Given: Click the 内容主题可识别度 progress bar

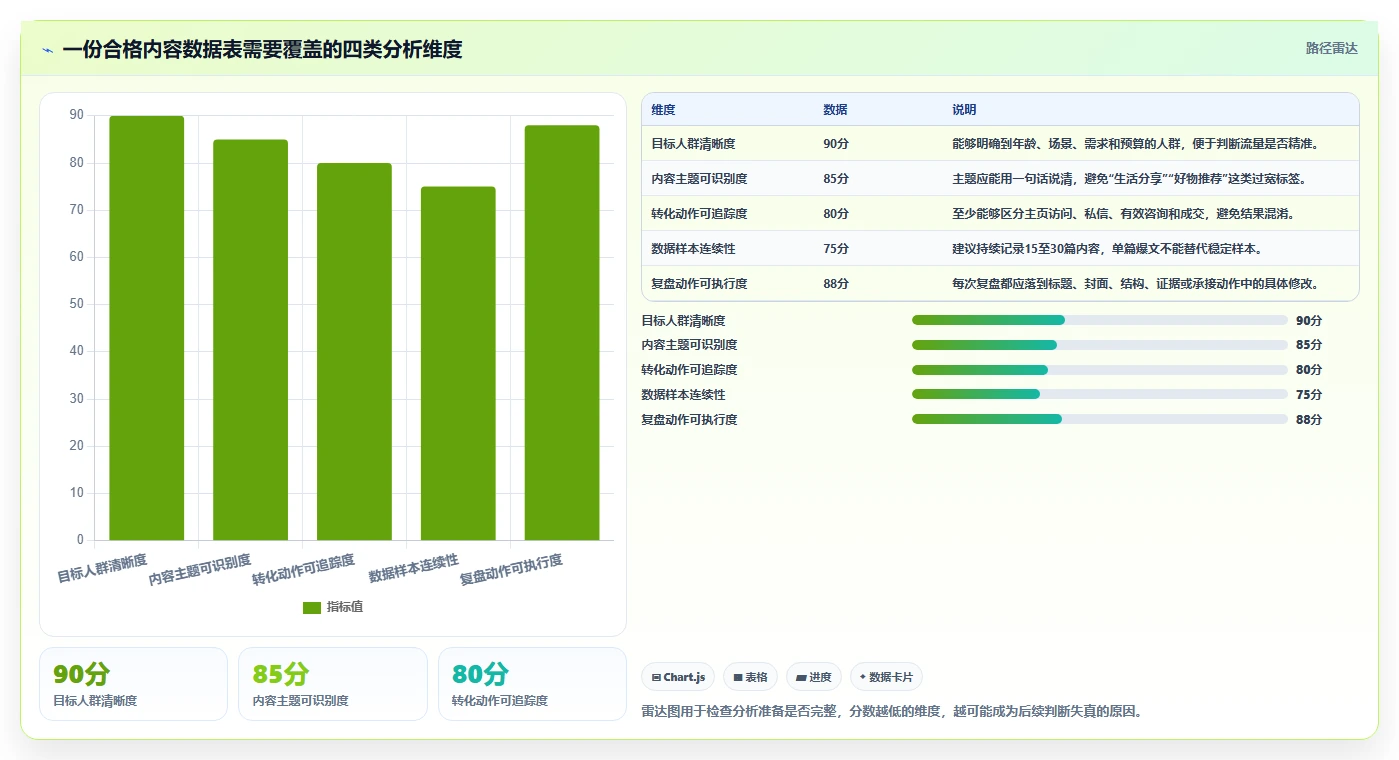Looking at the screenshot, I should tap(1099, 345).
